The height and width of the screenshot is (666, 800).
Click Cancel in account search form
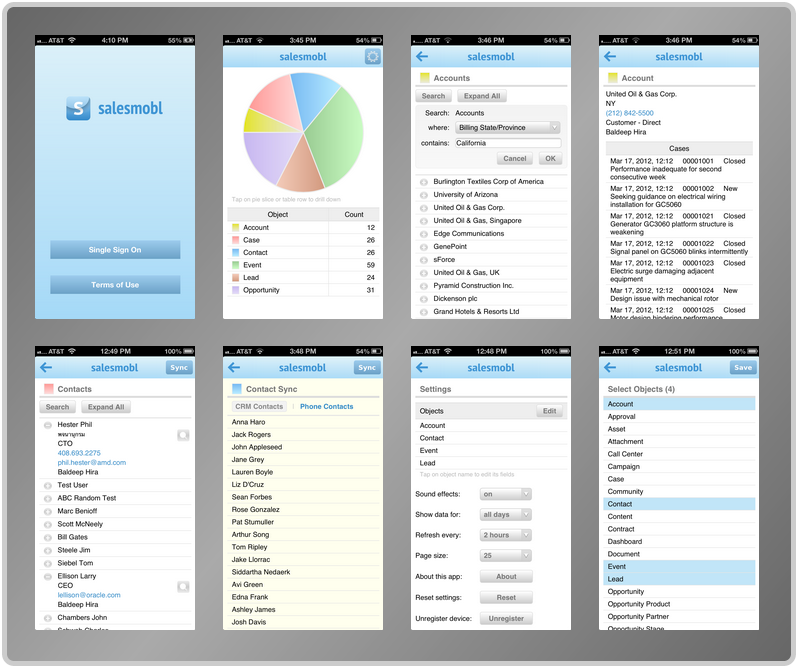514,158
